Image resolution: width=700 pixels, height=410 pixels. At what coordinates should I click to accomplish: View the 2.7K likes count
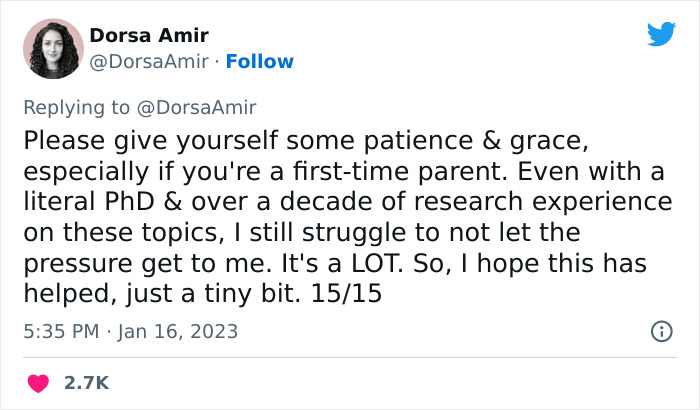point(87,383)
